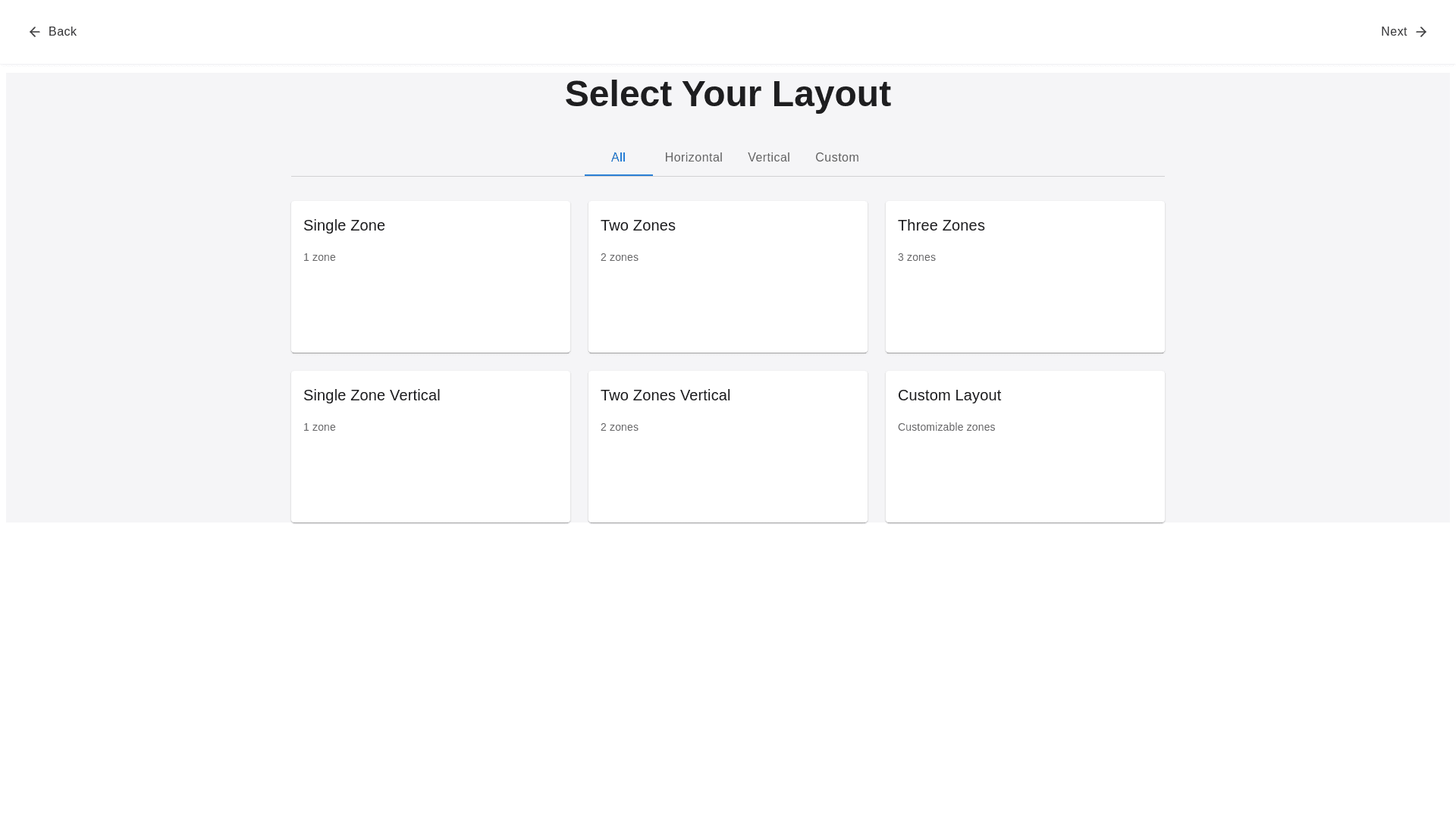
Task: Click the 3 zones subtitle
Action: coord(916,257)
